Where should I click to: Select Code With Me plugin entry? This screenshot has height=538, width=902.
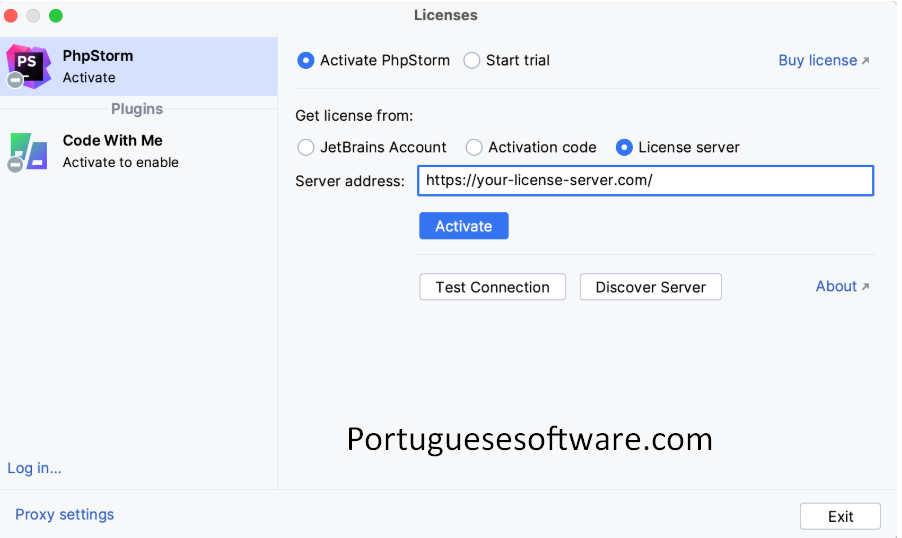pos(139,152)
